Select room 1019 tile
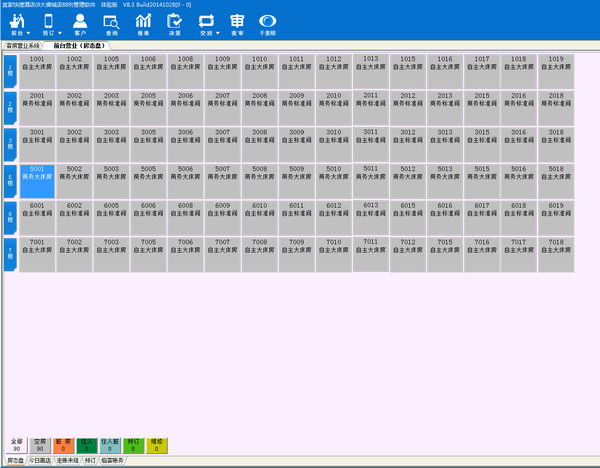600x468 pixels. (556, 72)
